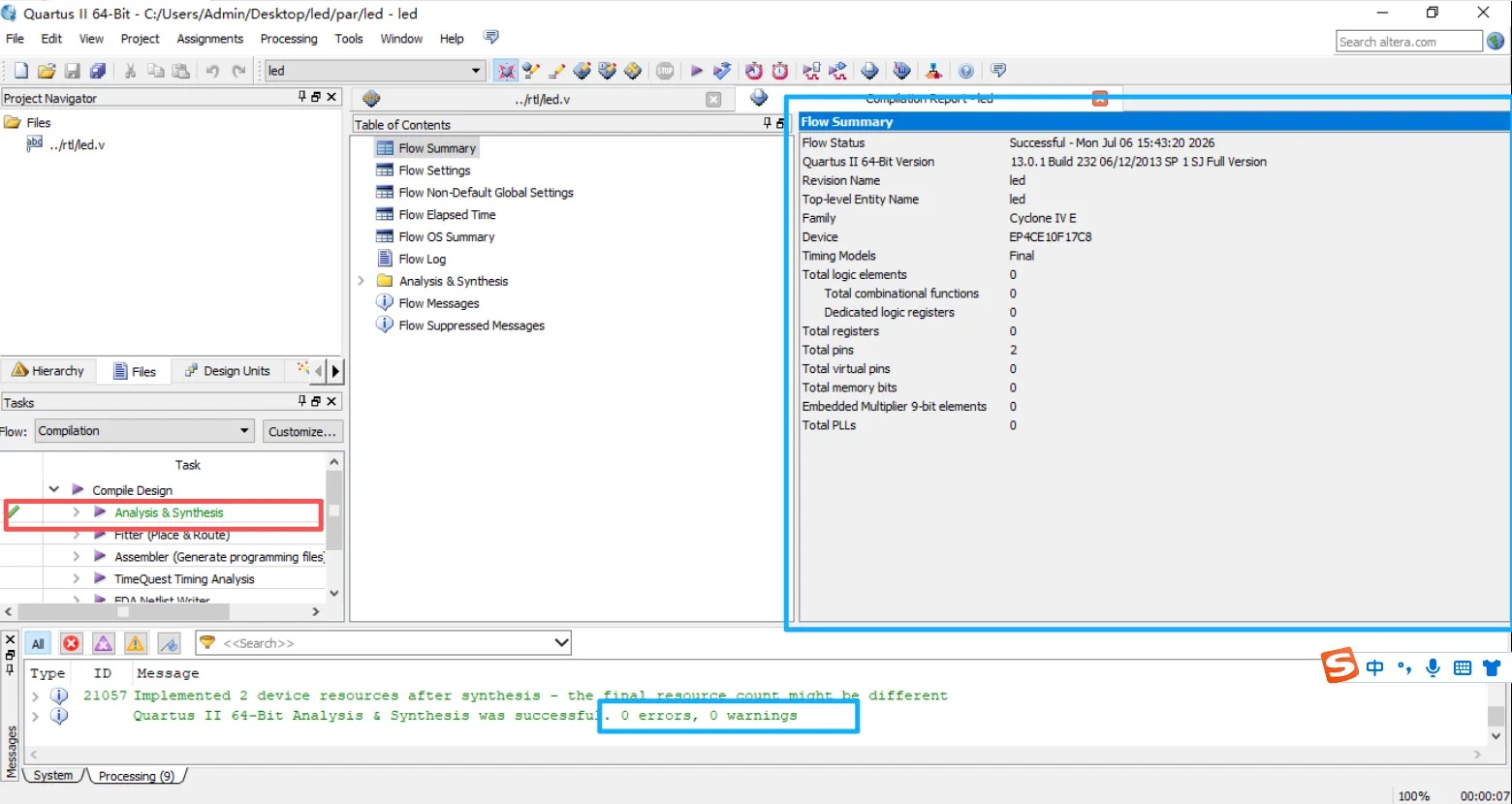1512x804 pixels.
Task: Switch to the Hierarchy tab
Action: pyautogui.click(x=48, y=371)
